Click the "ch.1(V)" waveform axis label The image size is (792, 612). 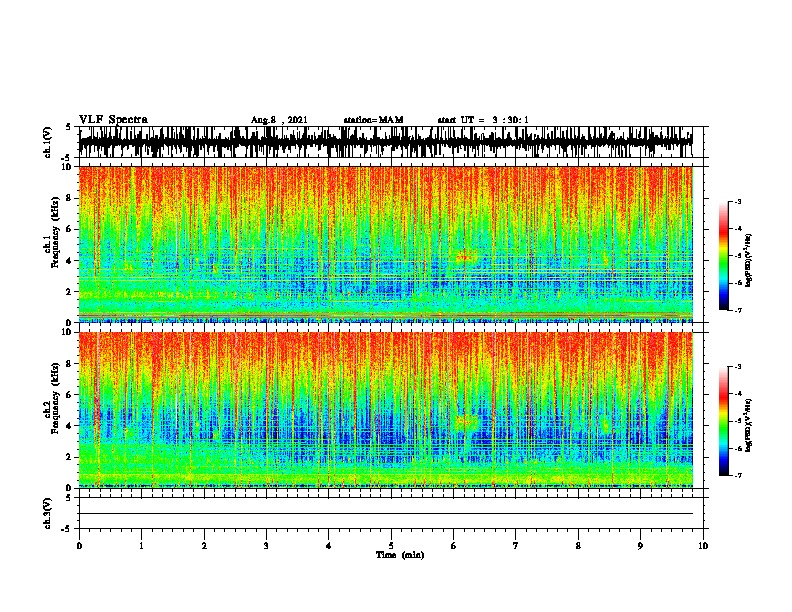click(48, 142)
